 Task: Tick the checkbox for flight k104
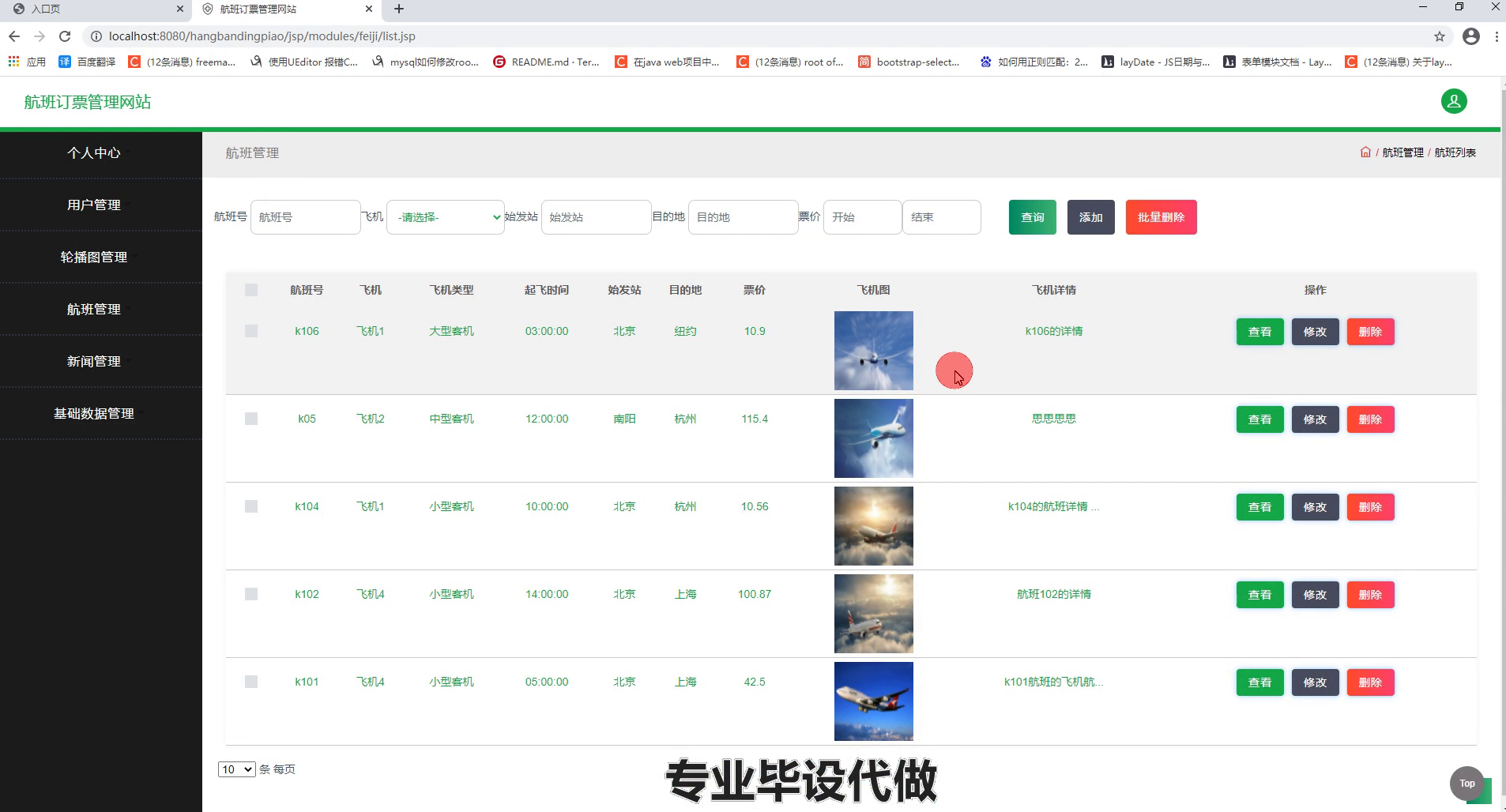251,506
